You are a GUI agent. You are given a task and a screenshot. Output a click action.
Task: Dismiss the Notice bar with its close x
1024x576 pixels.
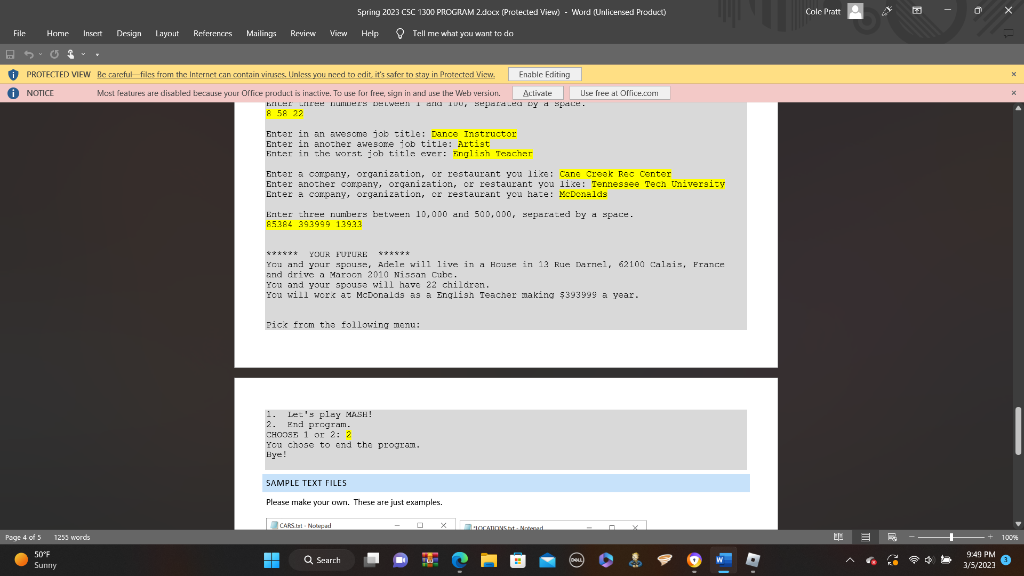tap(1013, 91)
